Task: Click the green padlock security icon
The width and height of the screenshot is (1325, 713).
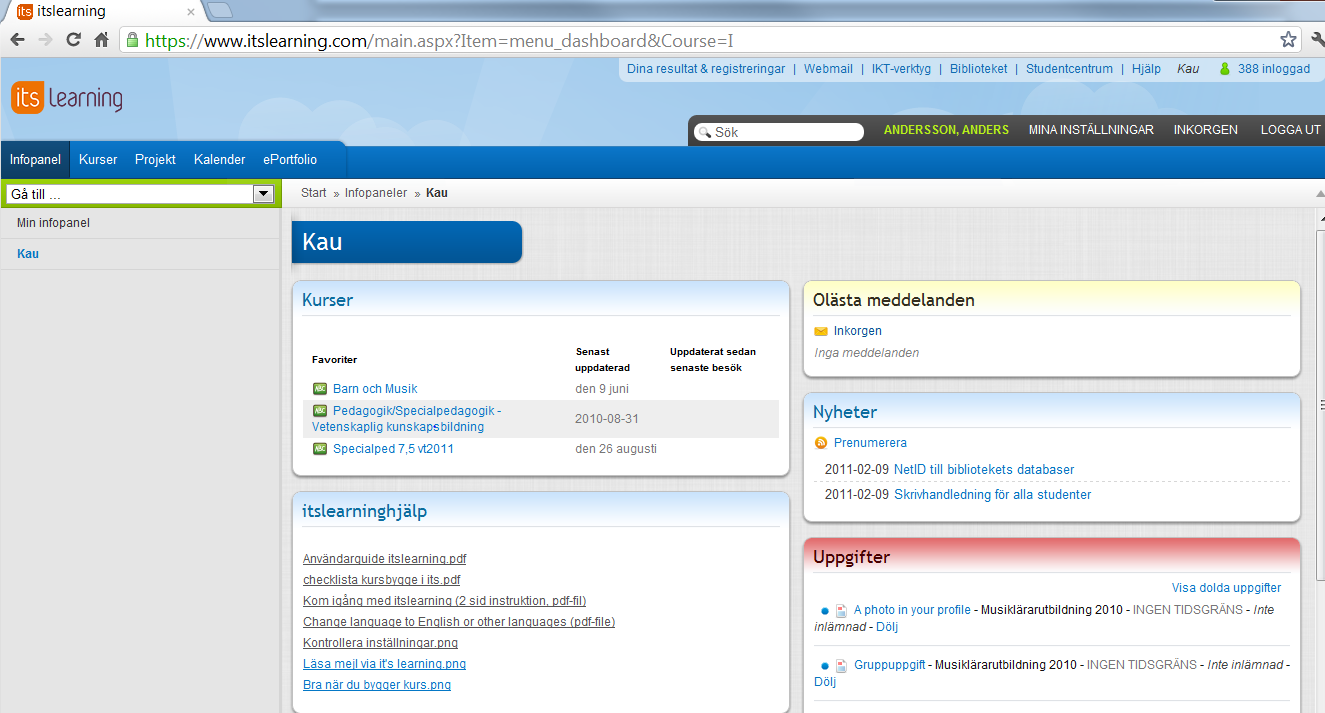Action: [131, 40]
